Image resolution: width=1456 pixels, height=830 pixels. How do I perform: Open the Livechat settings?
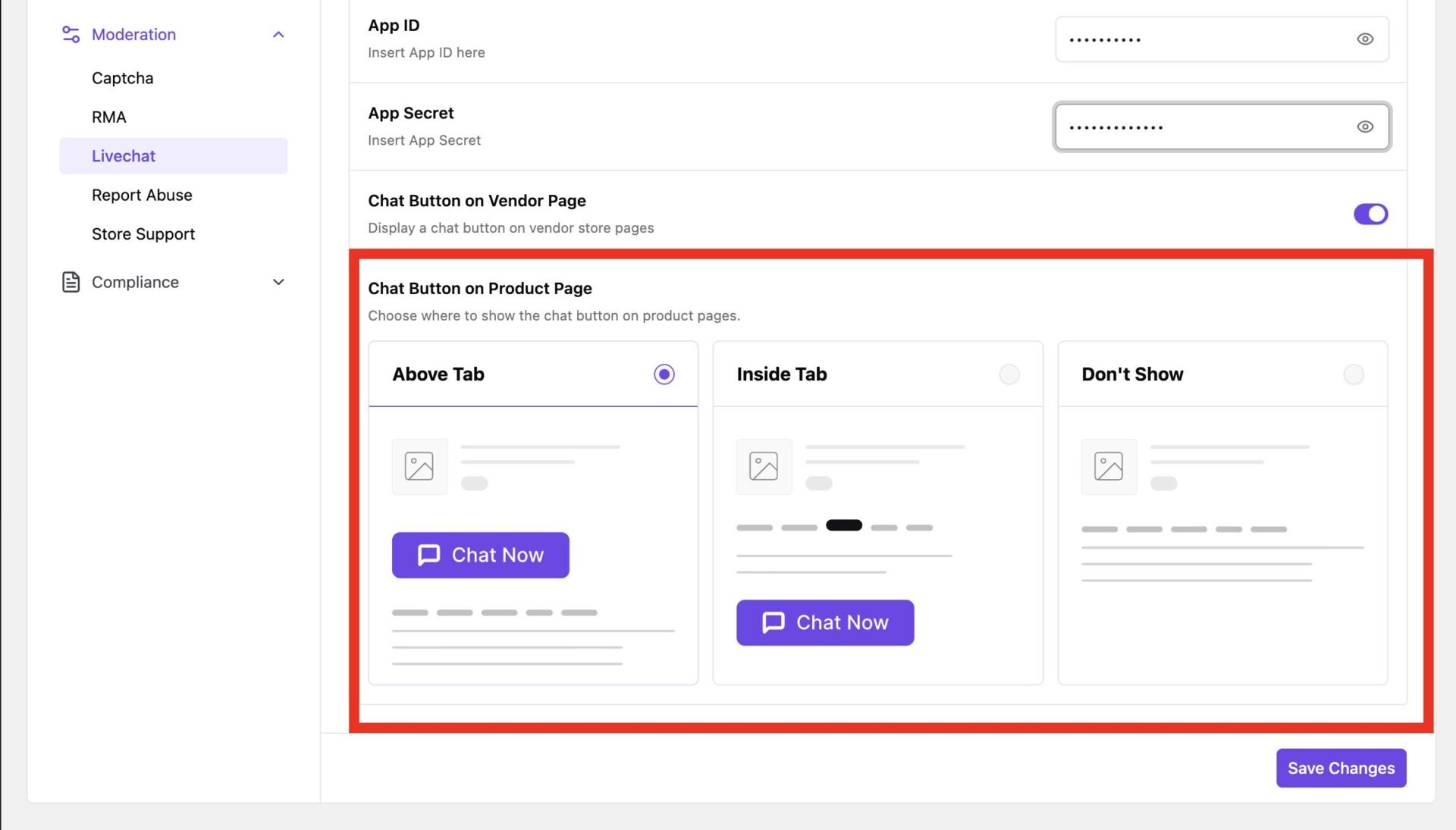click(174, 156)
